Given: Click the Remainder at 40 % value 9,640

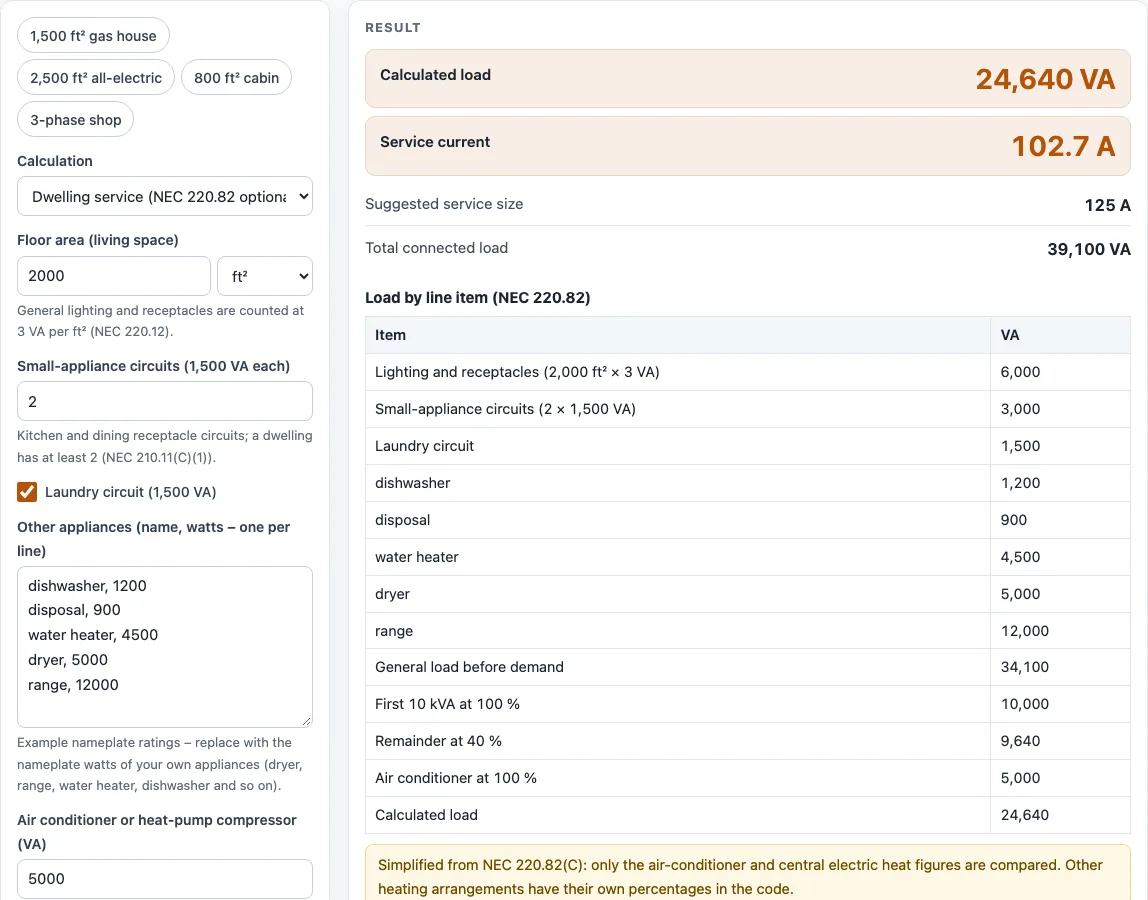Looking at the screenshot, I should coord(1020,741).
